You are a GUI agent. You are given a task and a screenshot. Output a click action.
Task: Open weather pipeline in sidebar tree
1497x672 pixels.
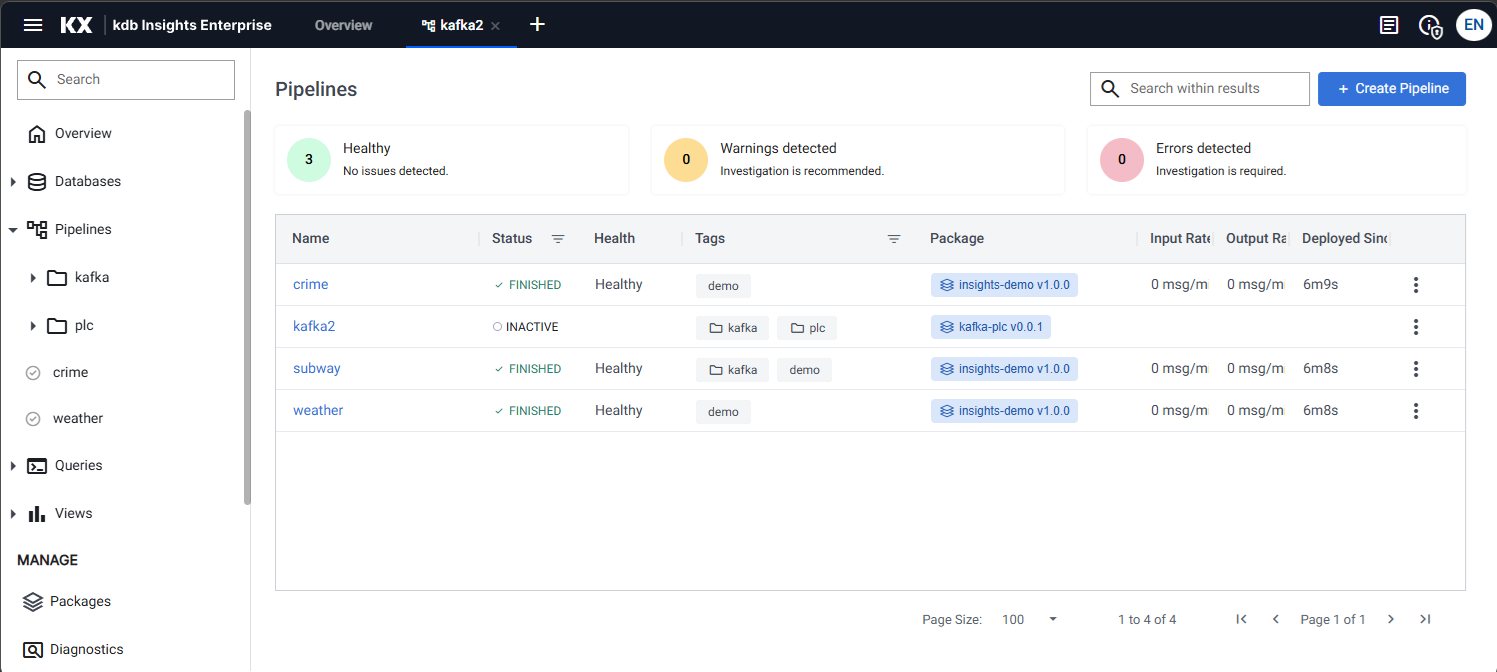coord(78,418)
